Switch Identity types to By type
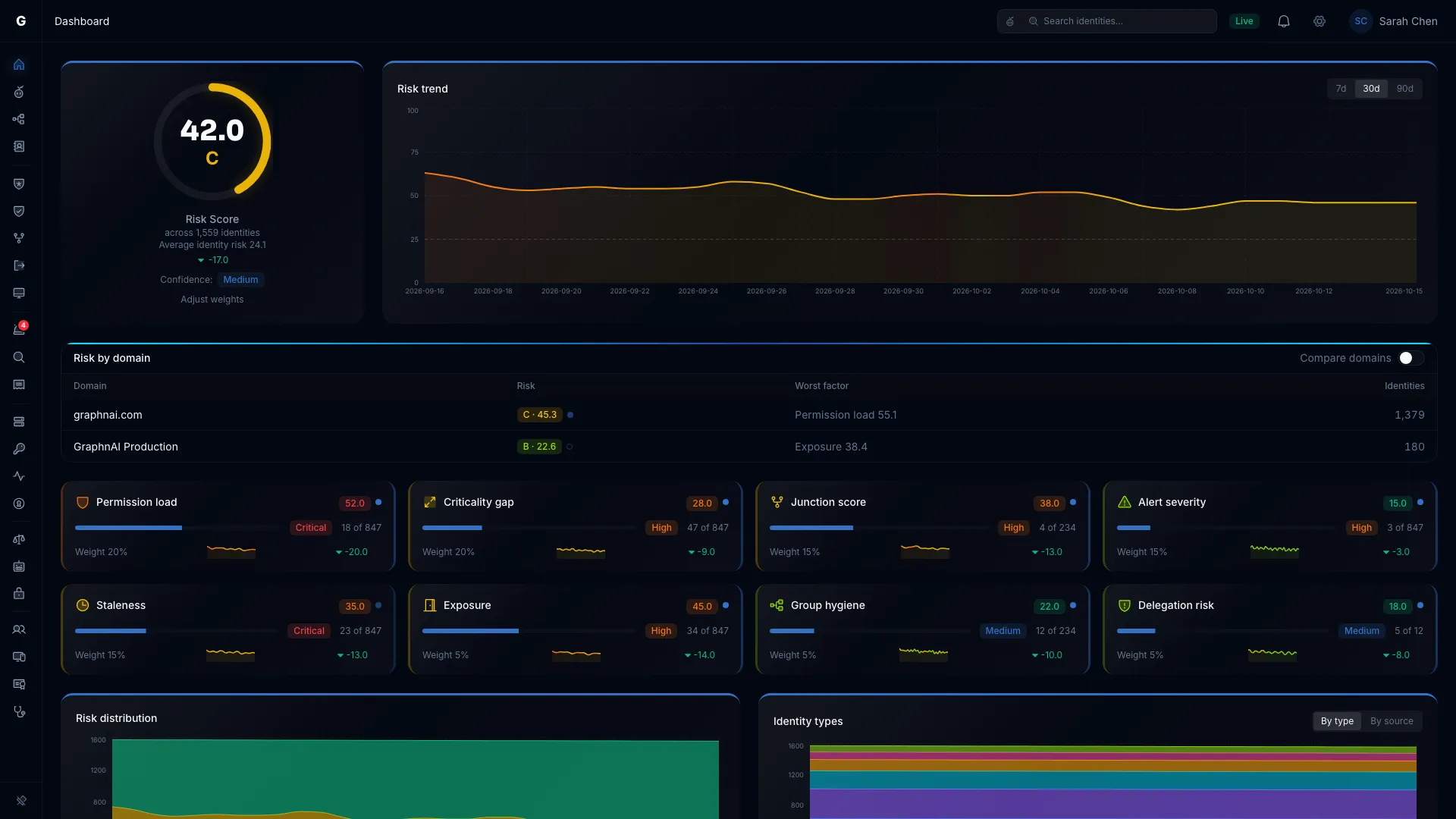 (1337, 721)
